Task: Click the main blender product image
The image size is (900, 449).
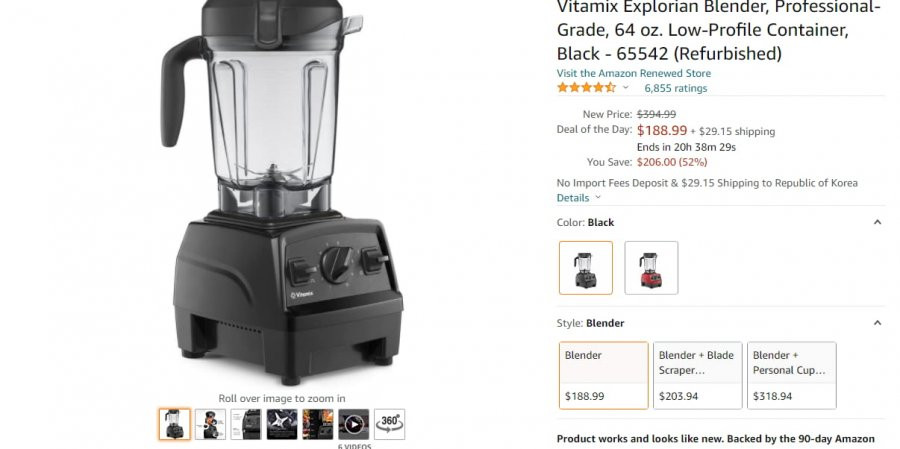Action: pos(282,192)
